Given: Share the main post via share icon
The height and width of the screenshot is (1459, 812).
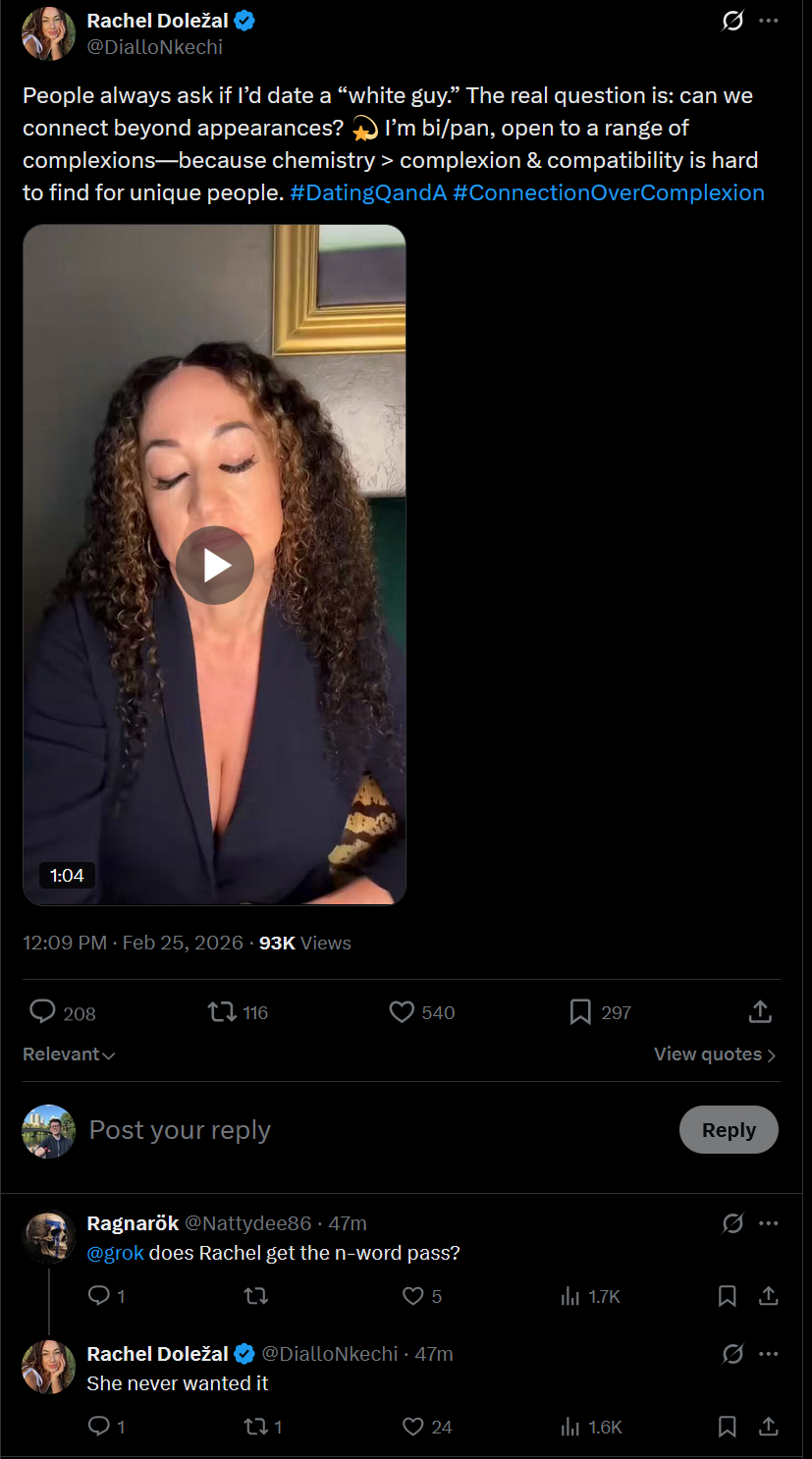Looking at the screenshot, I should 760,1012.
